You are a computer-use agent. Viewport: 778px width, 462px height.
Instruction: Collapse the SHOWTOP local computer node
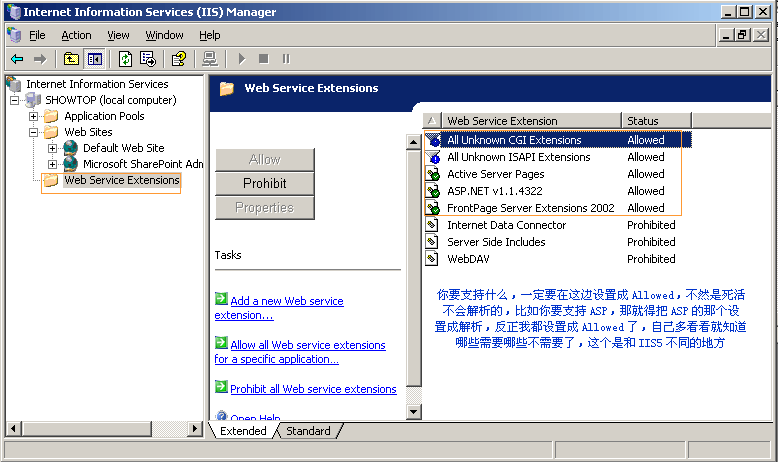pos(14,100)
